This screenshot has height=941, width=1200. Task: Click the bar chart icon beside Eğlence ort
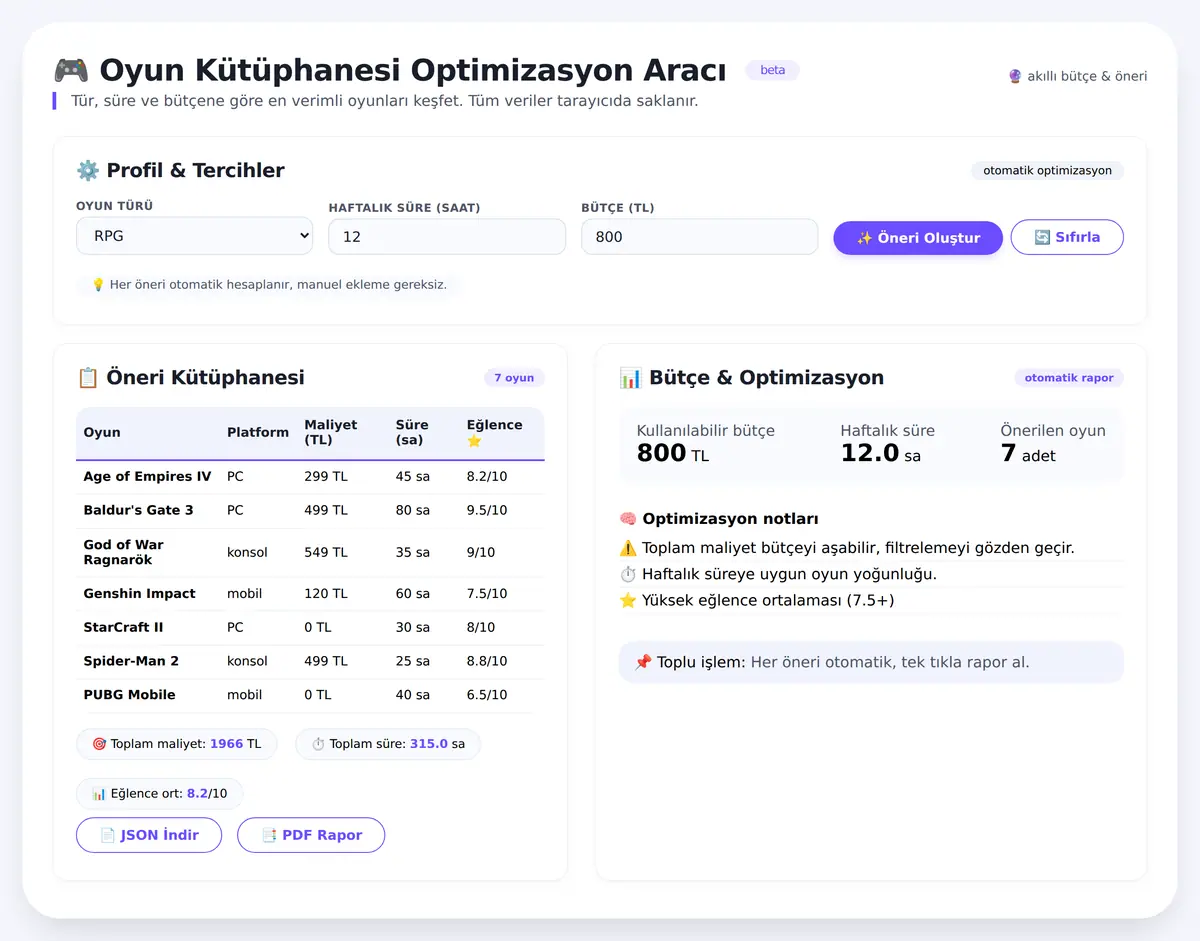[99, 794]
